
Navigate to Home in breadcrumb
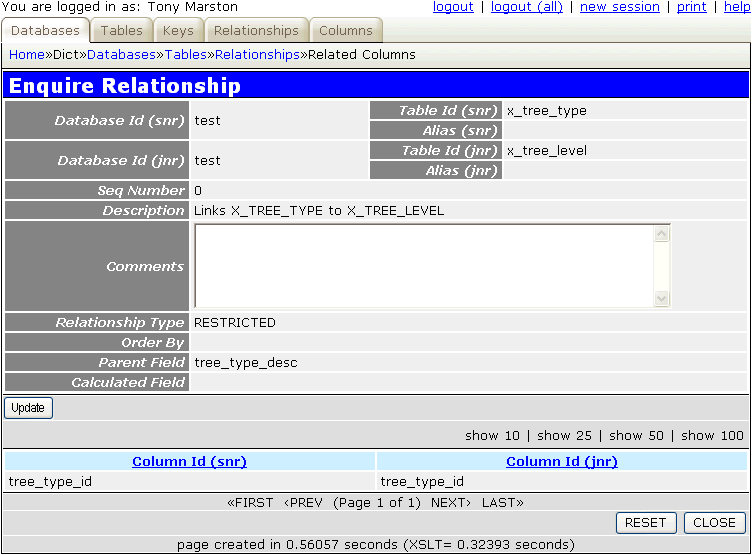(26, 55)
